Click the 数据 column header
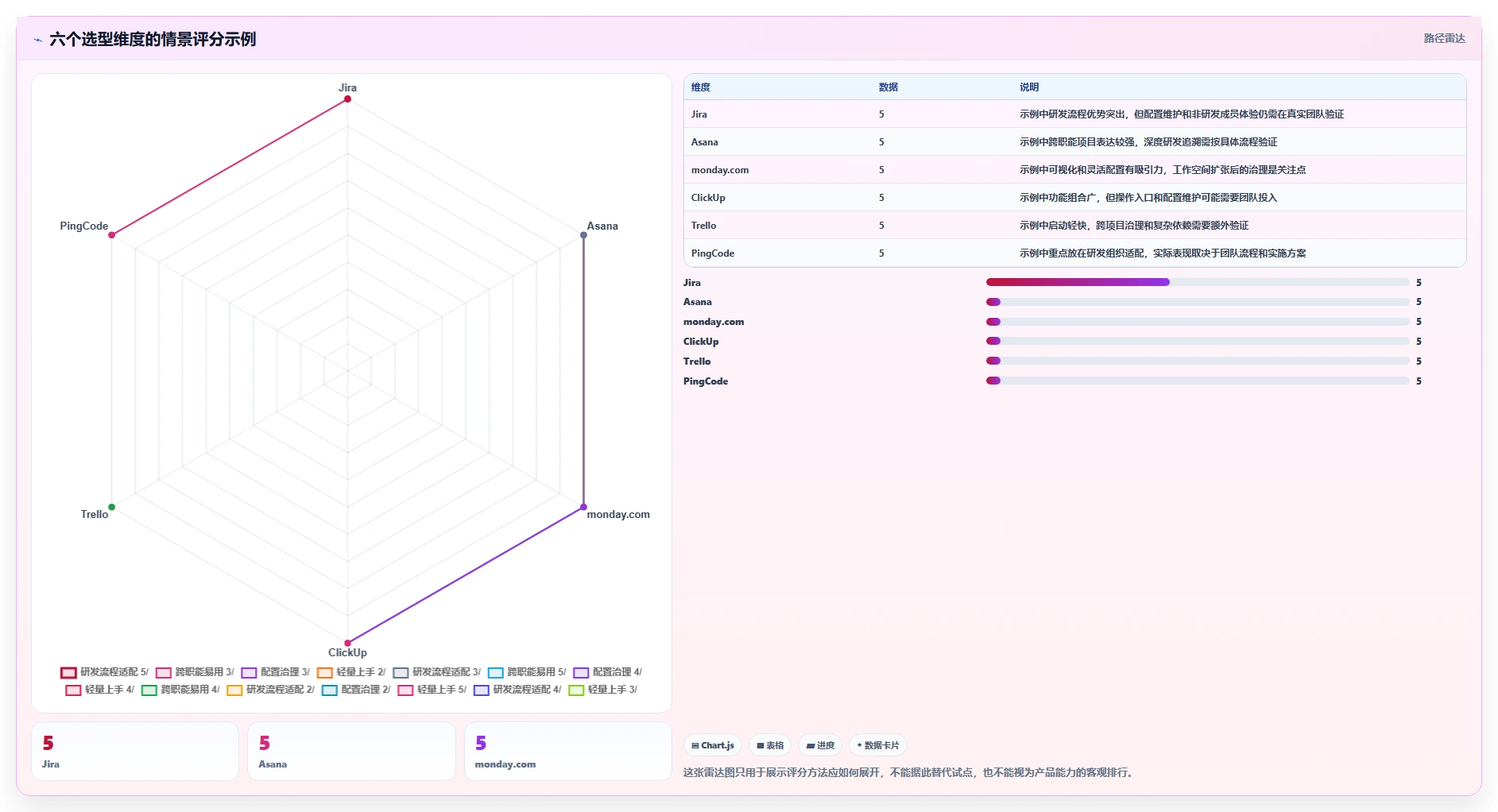The width and height of the screenshot is (1498, 812). coord(888,87)
